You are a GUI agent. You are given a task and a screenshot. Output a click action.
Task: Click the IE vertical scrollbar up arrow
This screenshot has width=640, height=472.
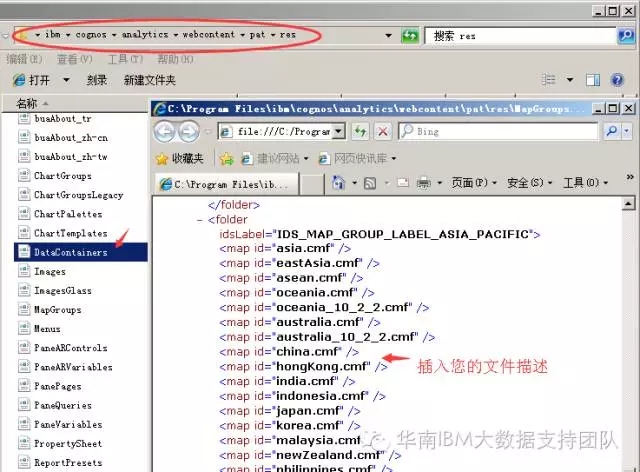[x=629, y=203]
